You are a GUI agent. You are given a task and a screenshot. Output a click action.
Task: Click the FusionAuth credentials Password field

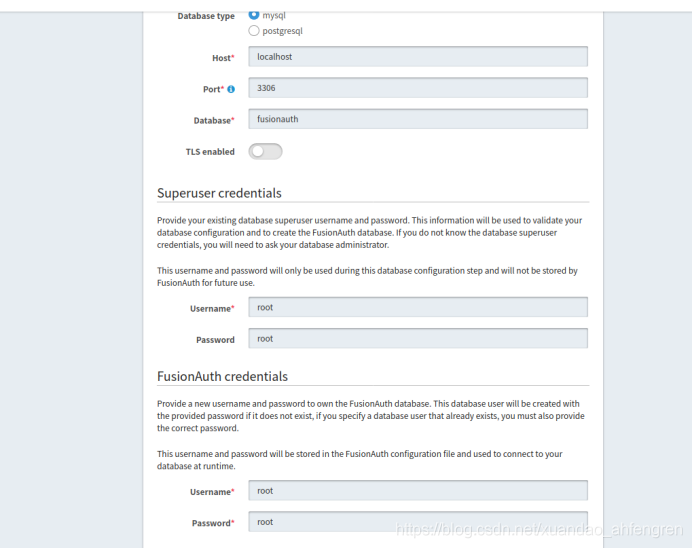point(417,522)
